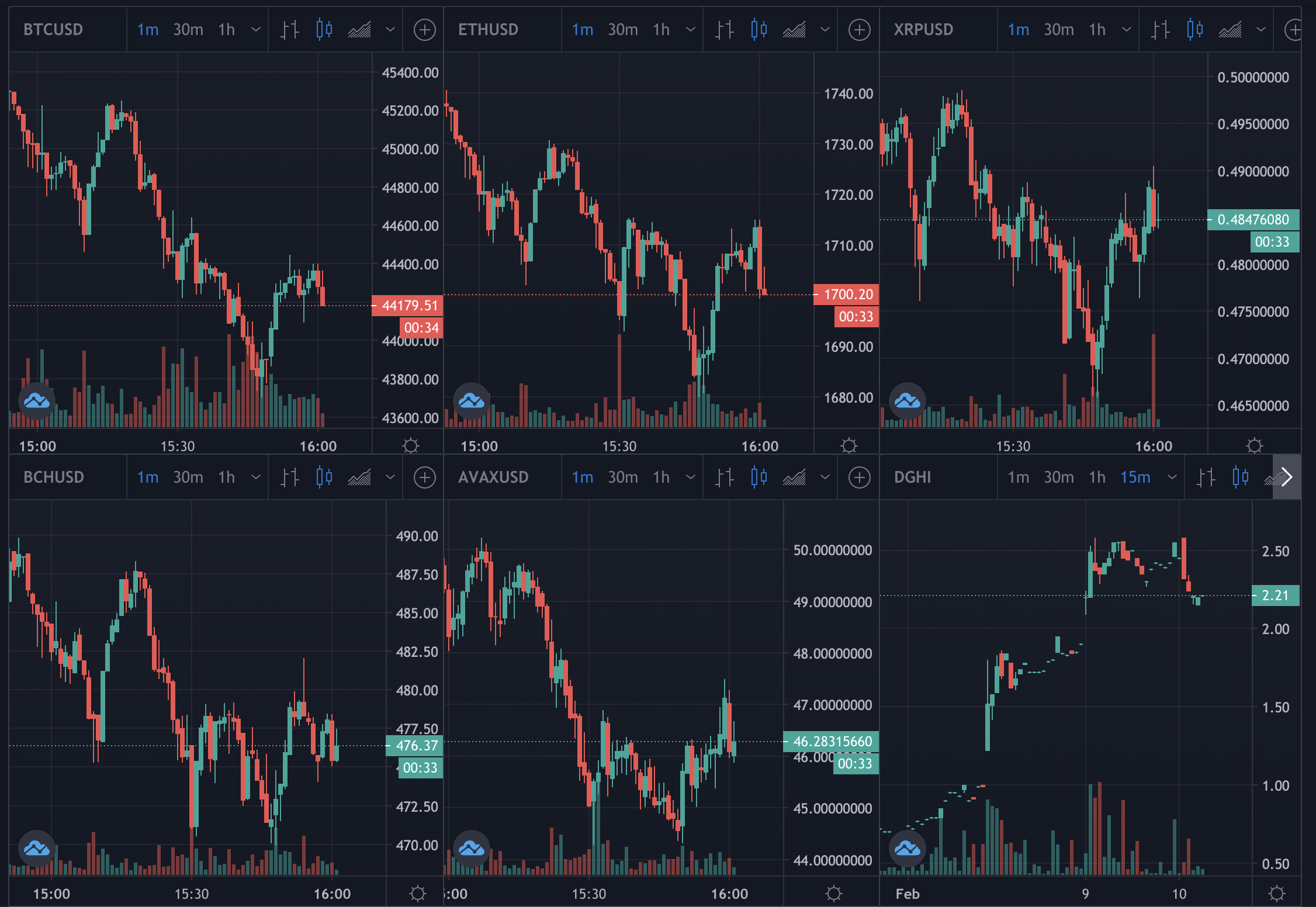Click the BCHUSD symbol name

pyautogui.click(x=54, y=477)
